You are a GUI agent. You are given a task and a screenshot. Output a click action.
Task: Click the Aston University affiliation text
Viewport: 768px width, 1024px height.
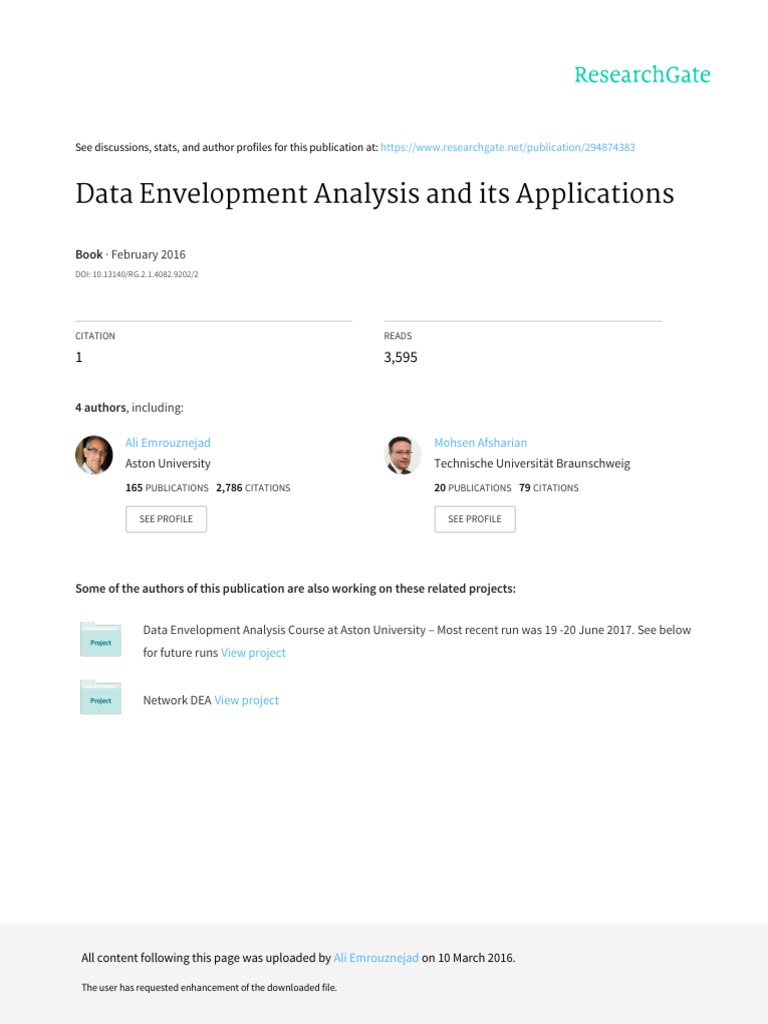(168, 464)
